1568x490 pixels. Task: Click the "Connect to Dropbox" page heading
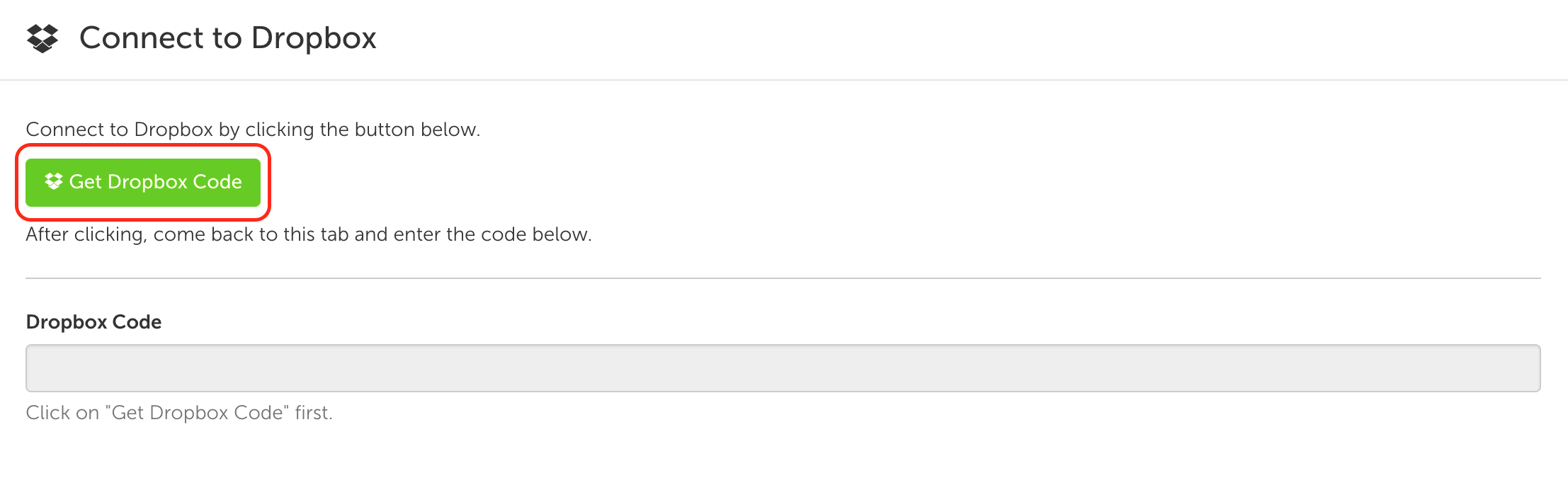(x=228, y=38)
